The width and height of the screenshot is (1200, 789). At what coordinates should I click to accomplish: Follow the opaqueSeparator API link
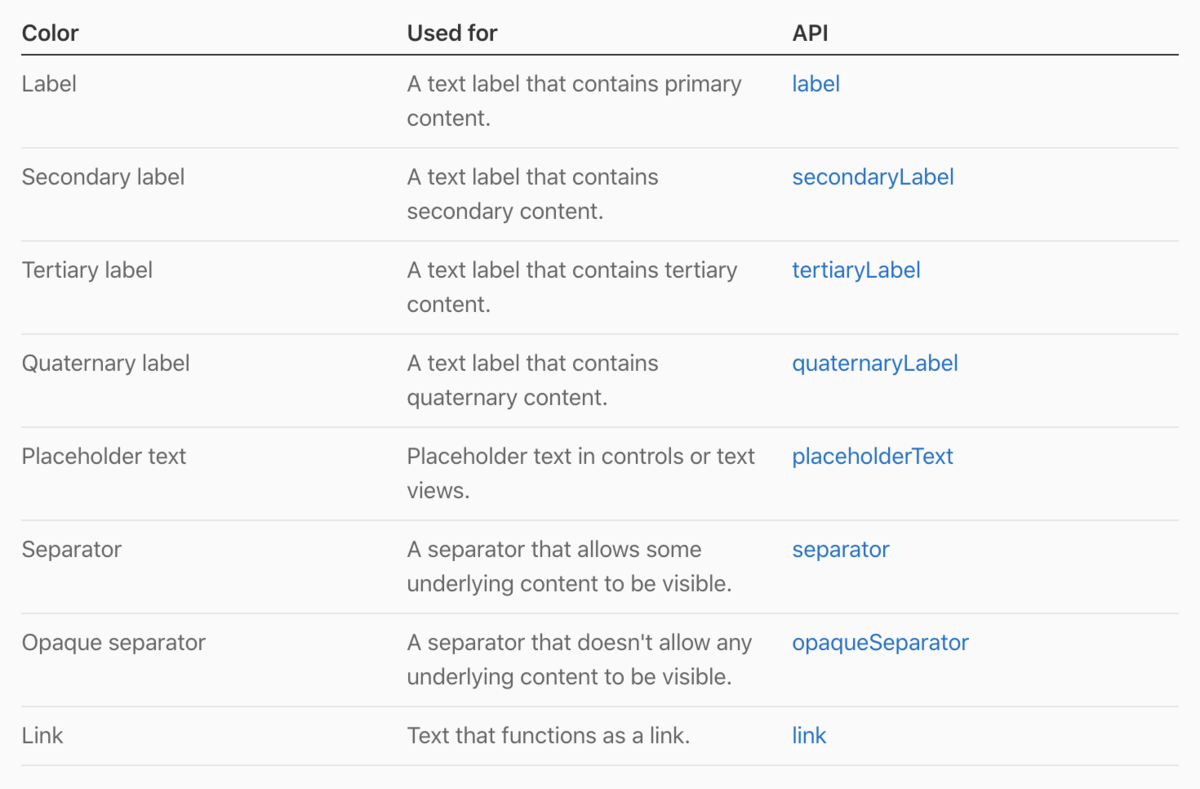880,642
